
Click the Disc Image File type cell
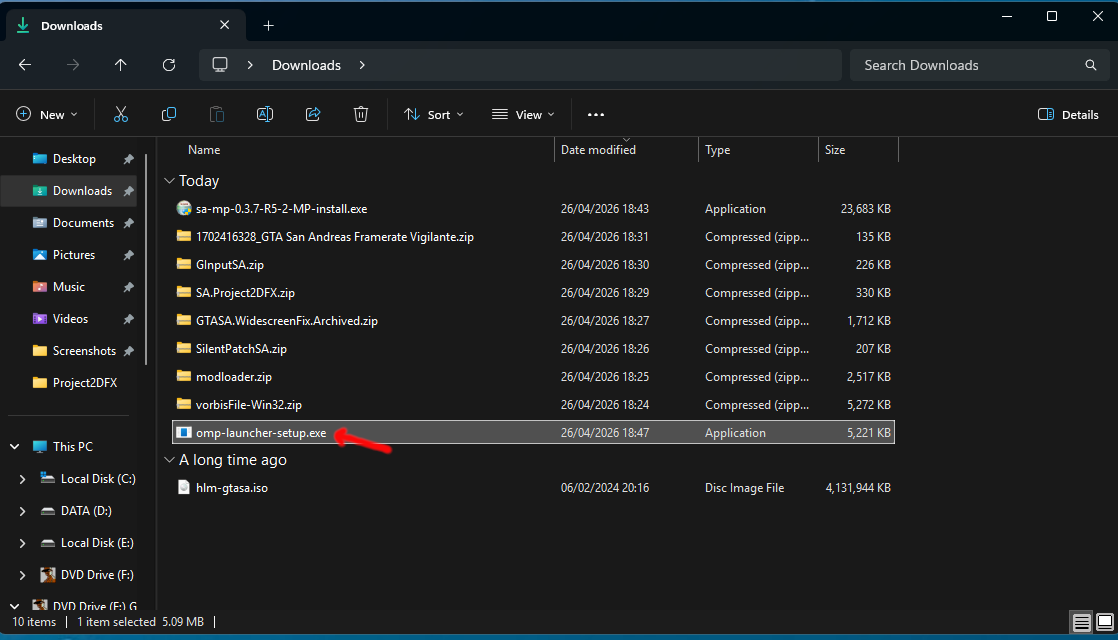click(744, 487)
